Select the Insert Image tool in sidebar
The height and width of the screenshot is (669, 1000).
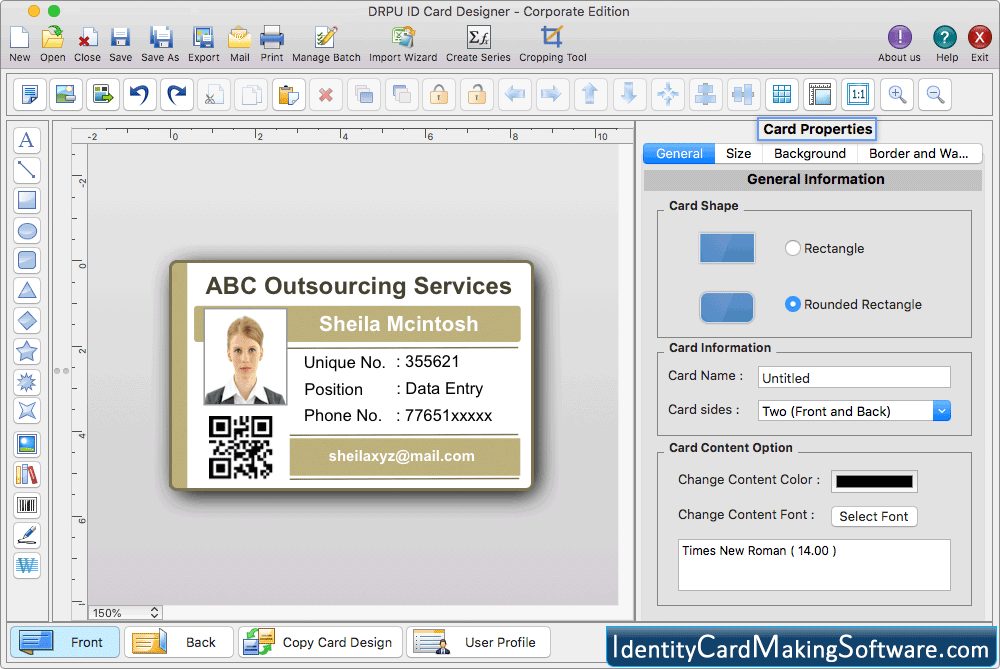[27, 445]
